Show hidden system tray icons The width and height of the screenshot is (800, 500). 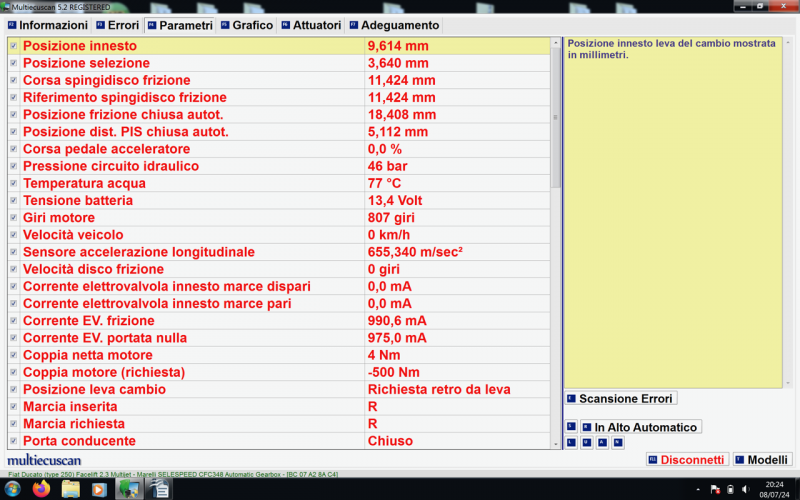click(696, 489)
